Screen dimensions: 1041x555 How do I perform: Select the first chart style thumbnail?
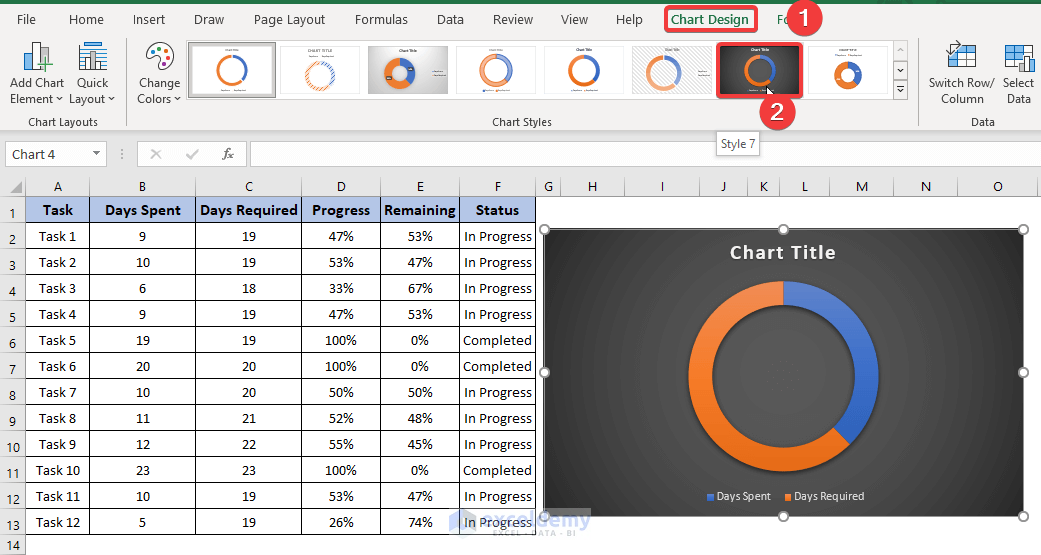click(232, 70)
